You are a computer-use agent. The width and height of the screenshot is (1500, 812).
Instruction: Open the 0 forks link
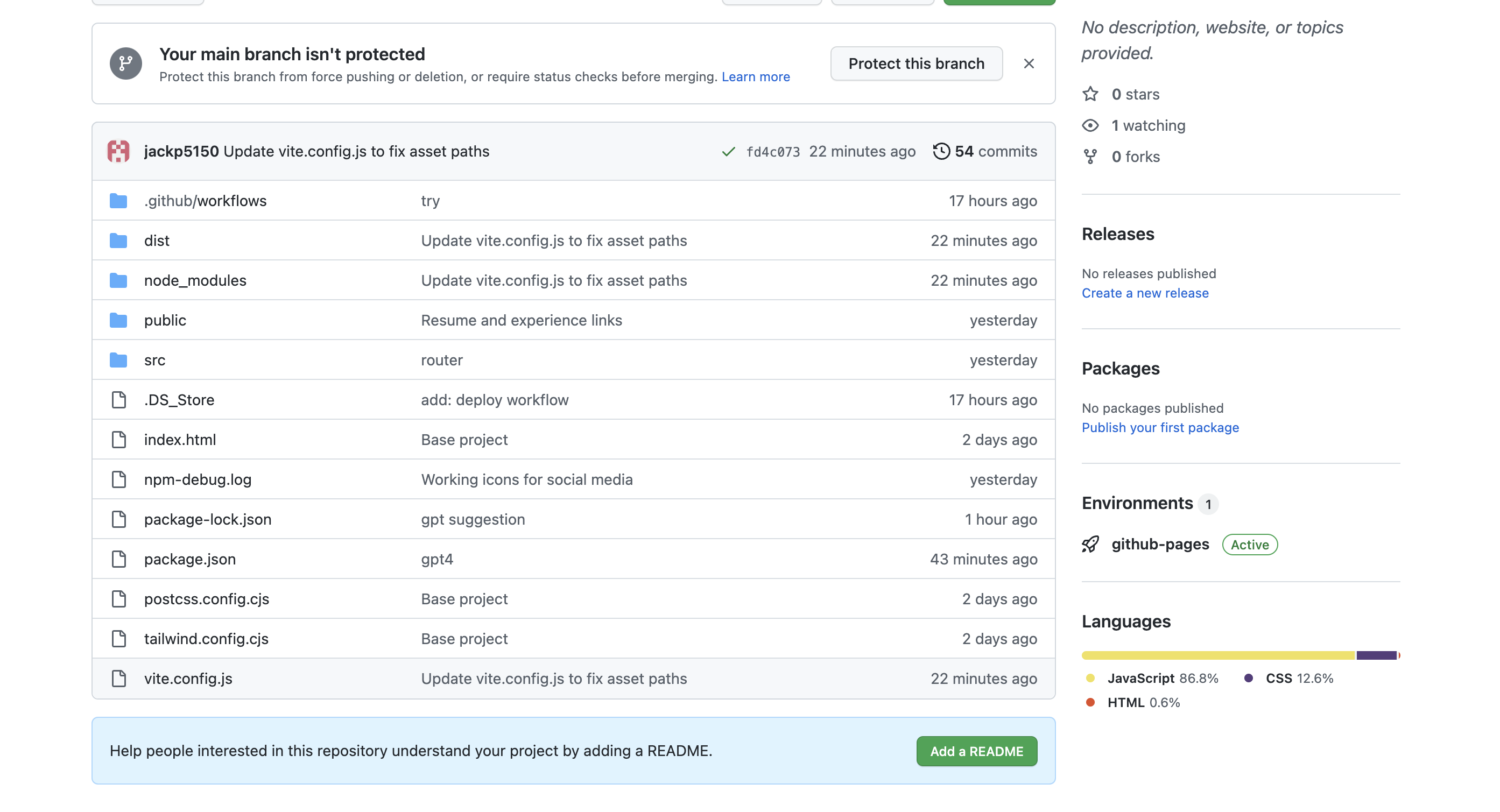tap(1135, 157)
